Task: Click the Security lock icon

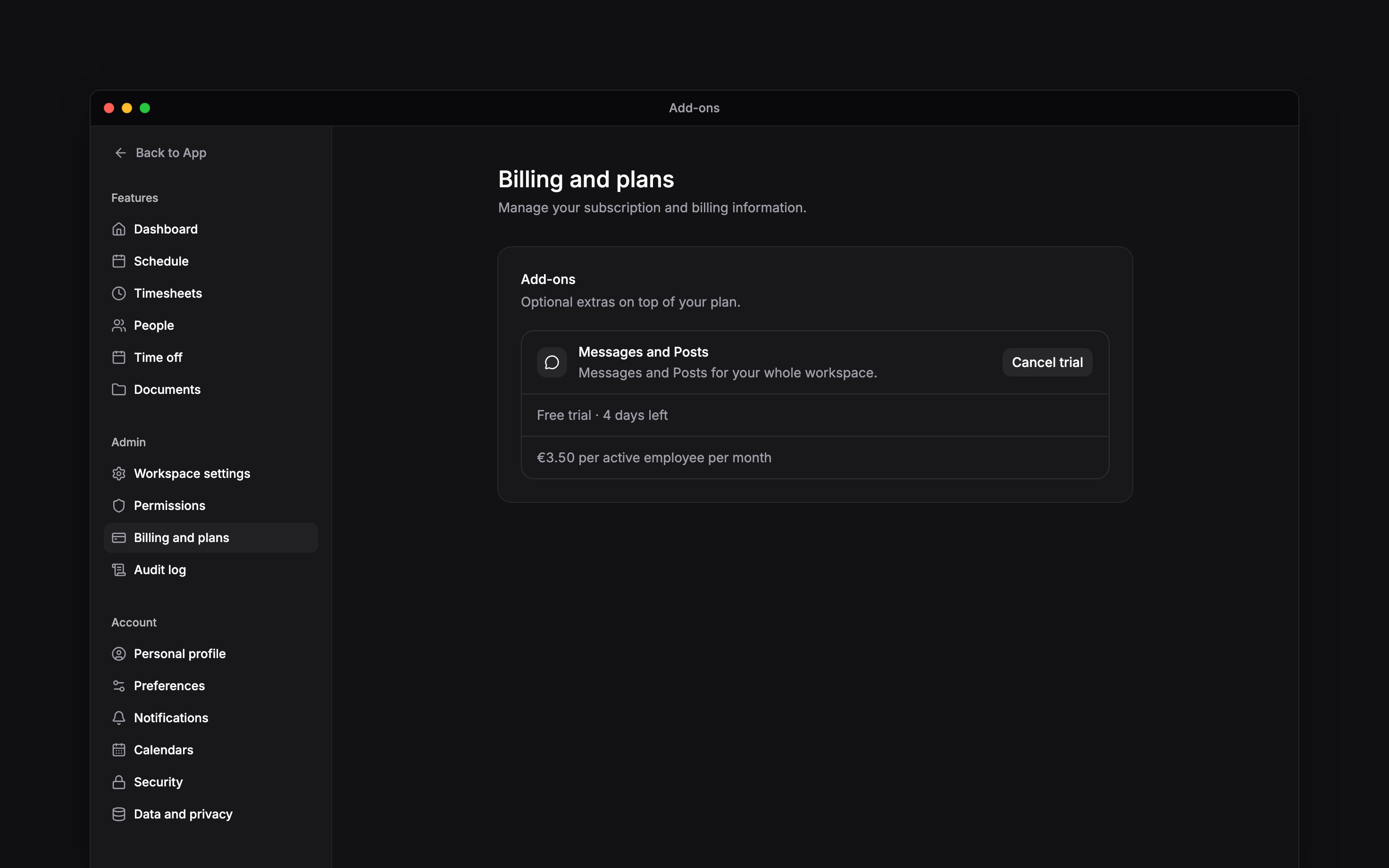Action: coord(119,783)
